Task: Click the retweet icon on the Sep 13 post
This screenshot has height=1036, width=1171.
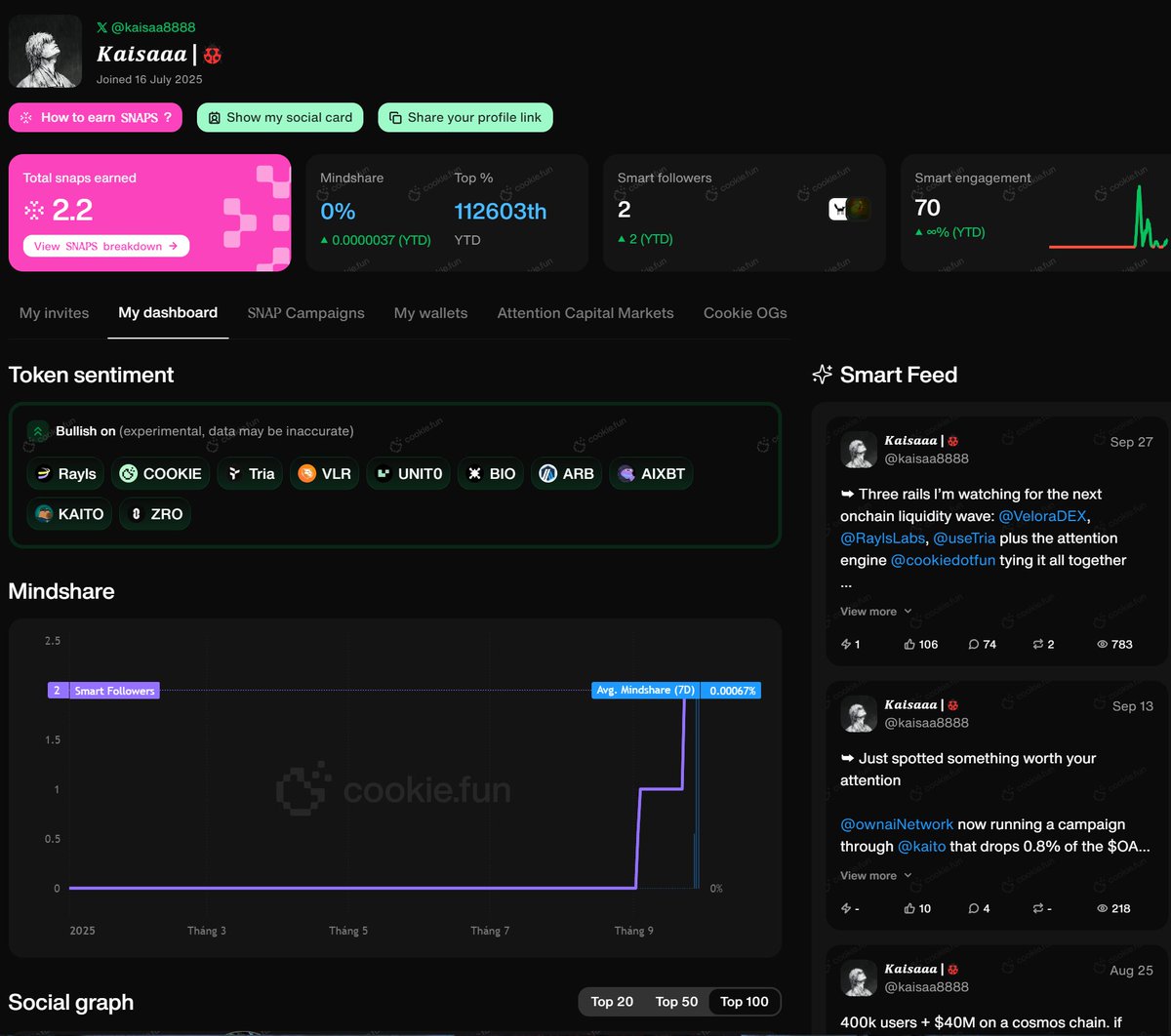Action: (1038, 908)
